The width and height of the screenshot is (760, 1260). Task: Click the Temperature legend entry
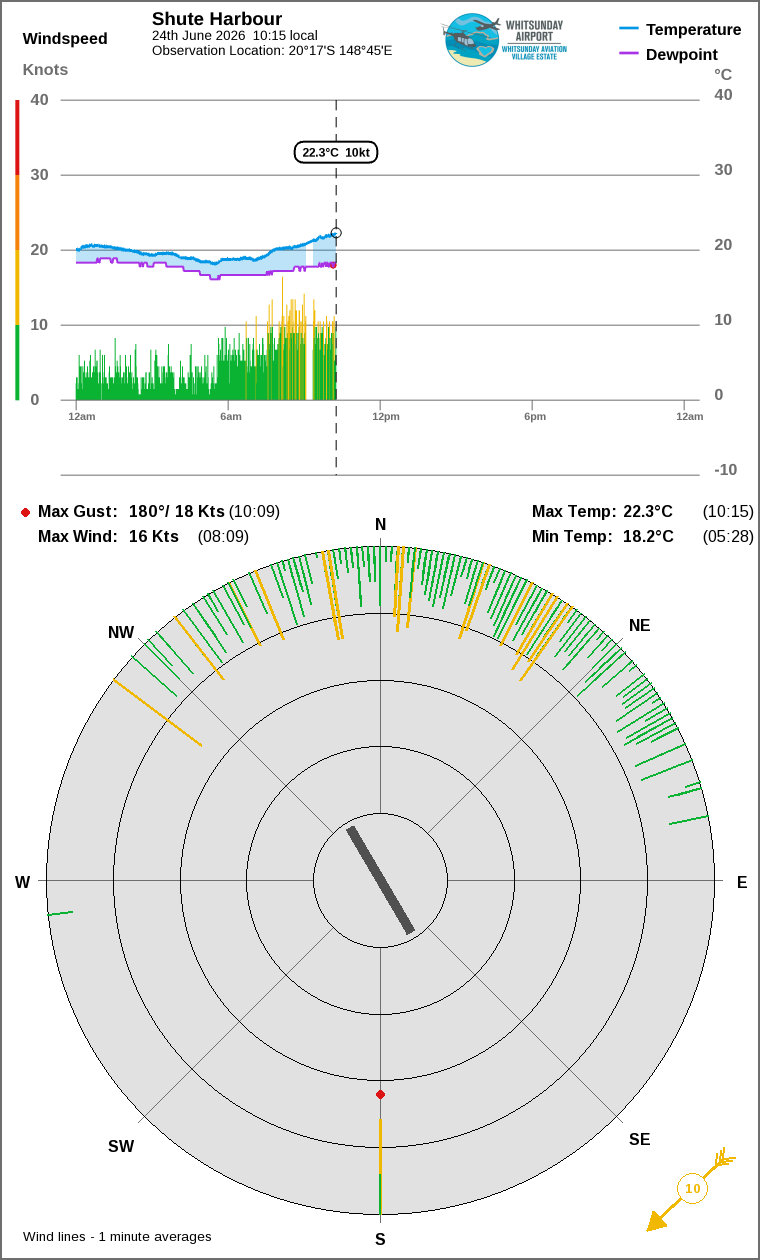pos(680,29)
